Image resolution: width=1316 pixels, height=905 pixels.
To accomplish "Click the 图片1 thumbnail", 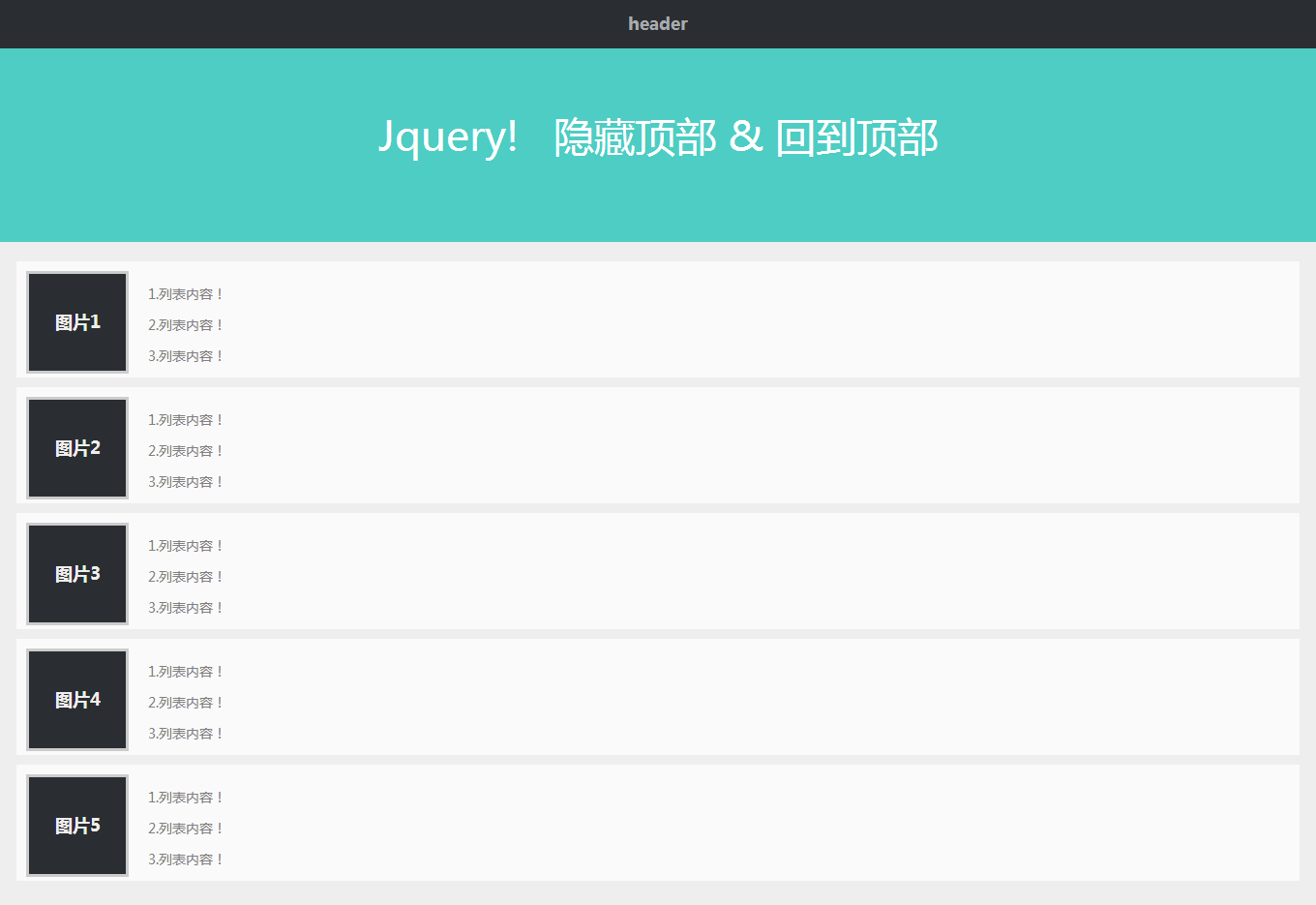I will (77, 322).
